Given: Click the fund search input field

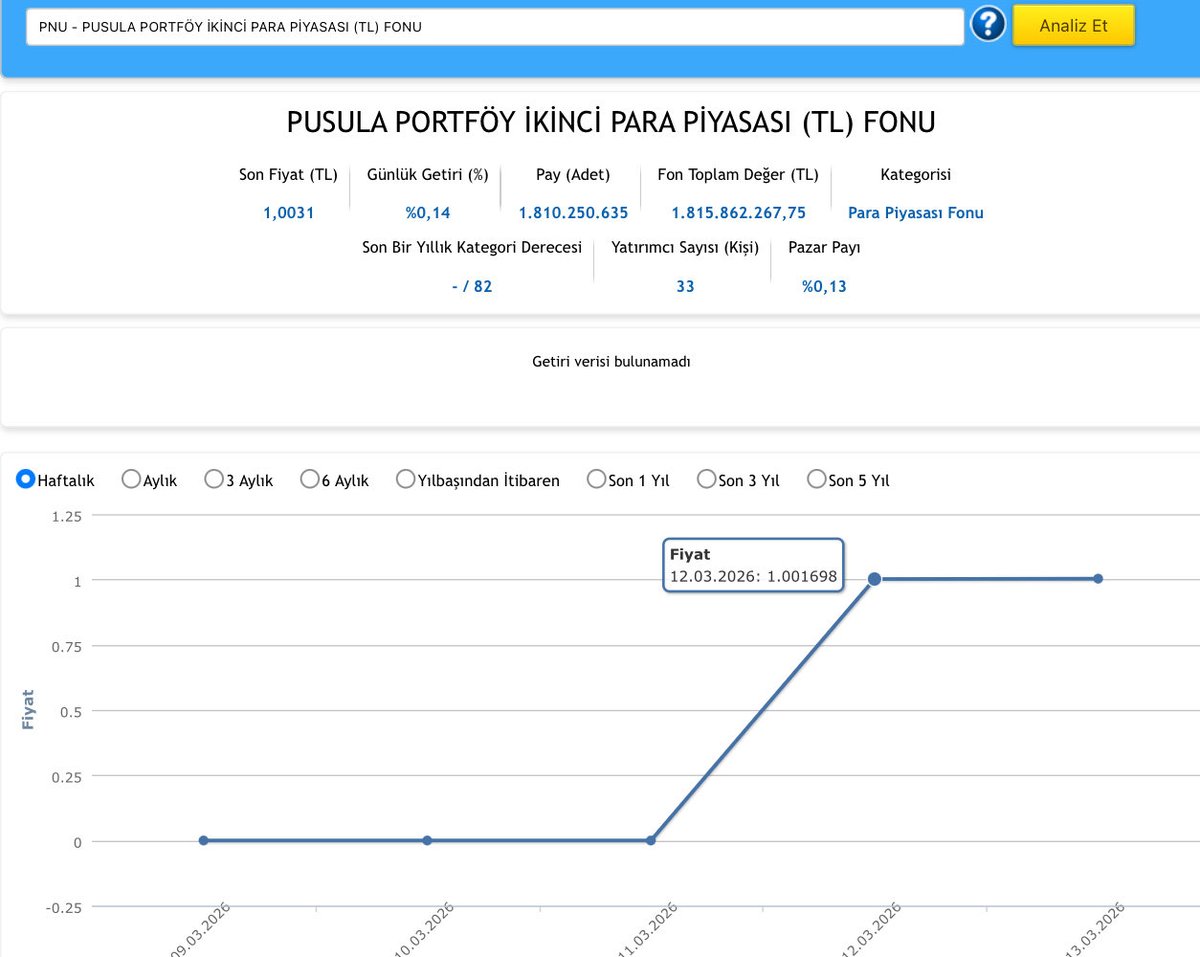Looking at the screenshot, I should [x=496, y=27].
